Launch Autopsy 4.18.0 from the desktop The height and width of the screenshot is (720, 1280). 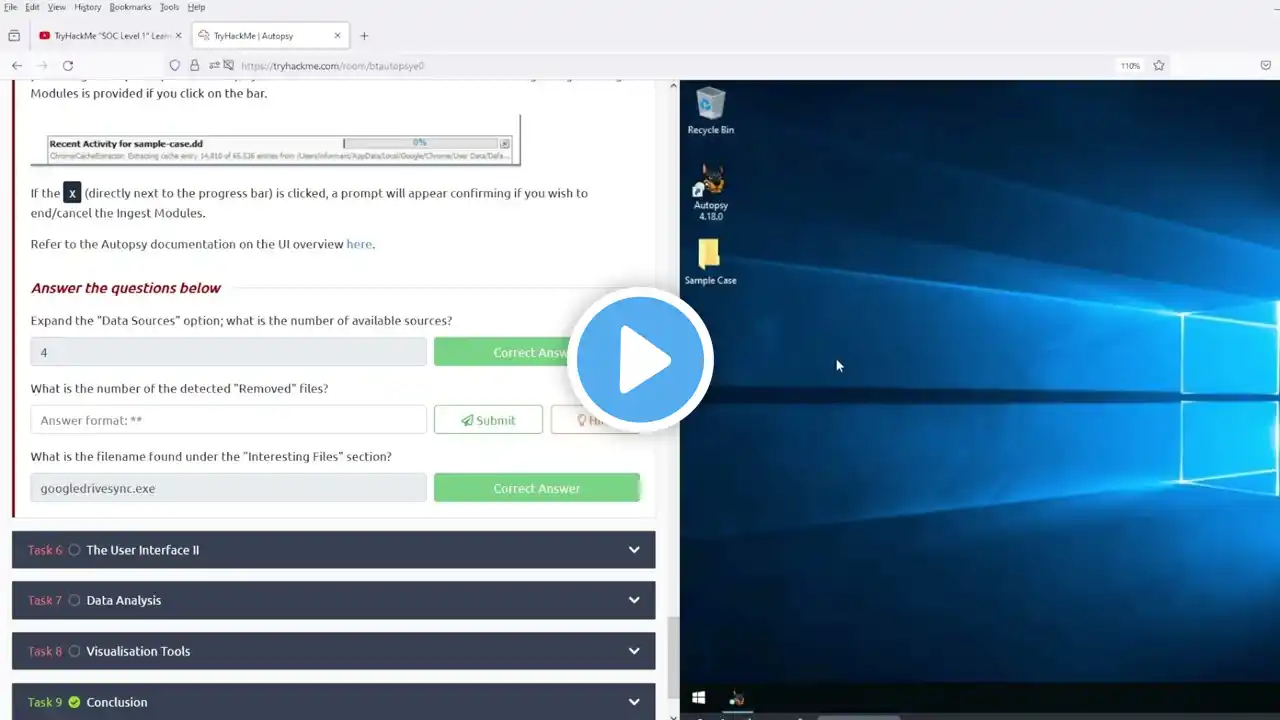coord(711,193)
